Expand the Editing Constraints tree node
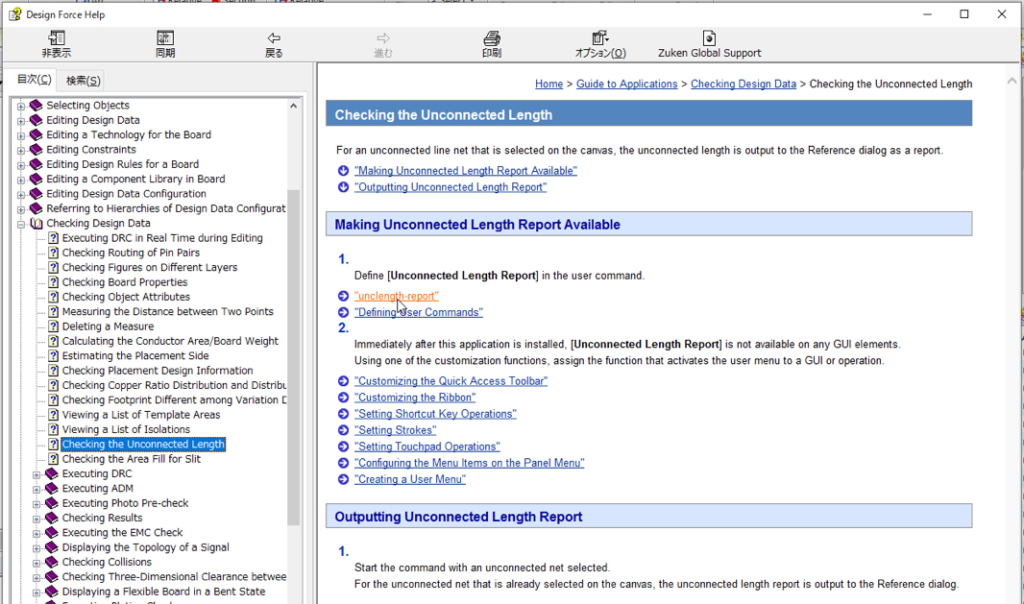This screenshot has height=604, width=1024. pyautogui.click(x=21, y=150)
